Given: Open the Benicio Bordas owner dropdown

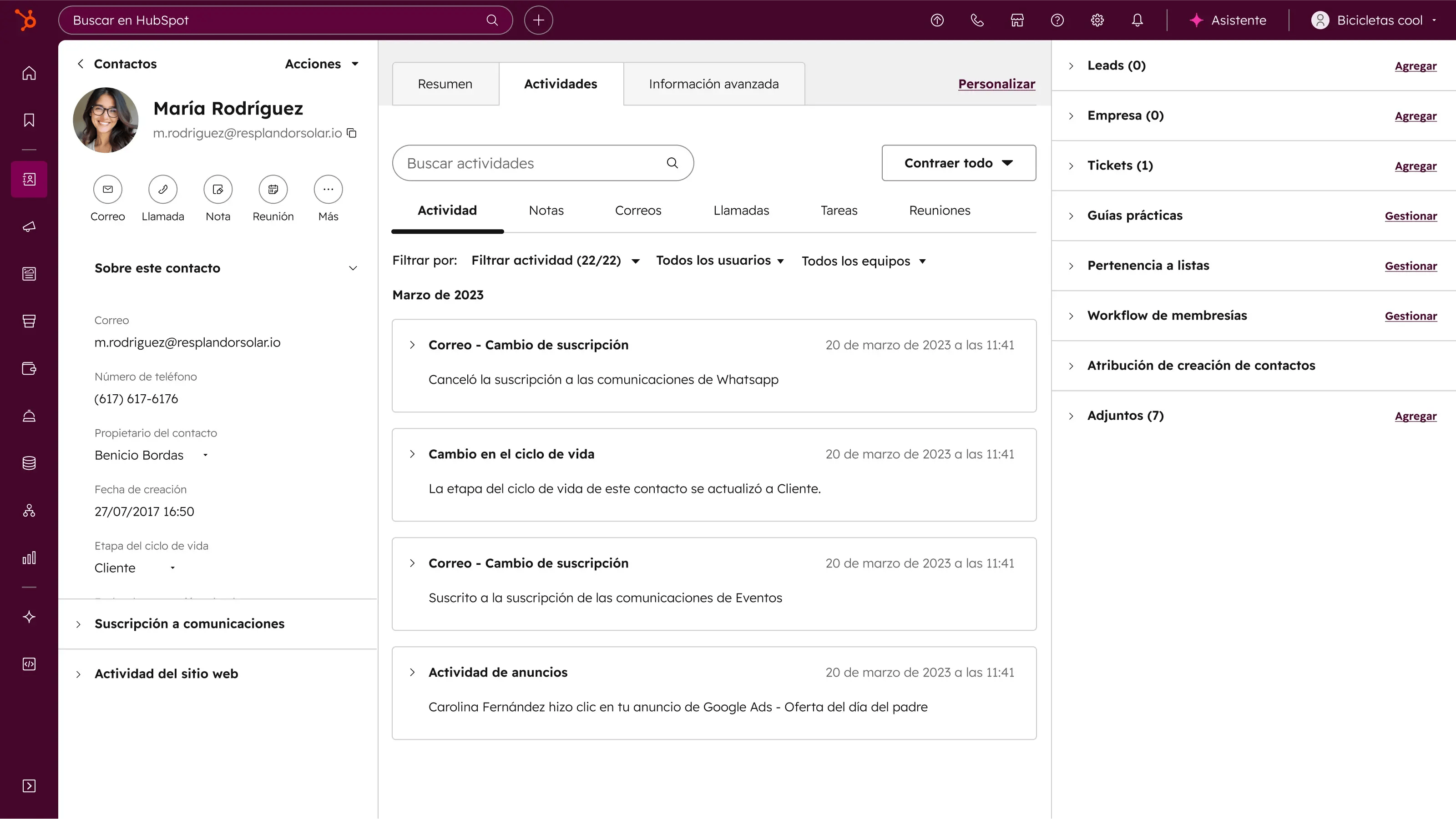Looking at the screenshot, I should pos(152,455).
